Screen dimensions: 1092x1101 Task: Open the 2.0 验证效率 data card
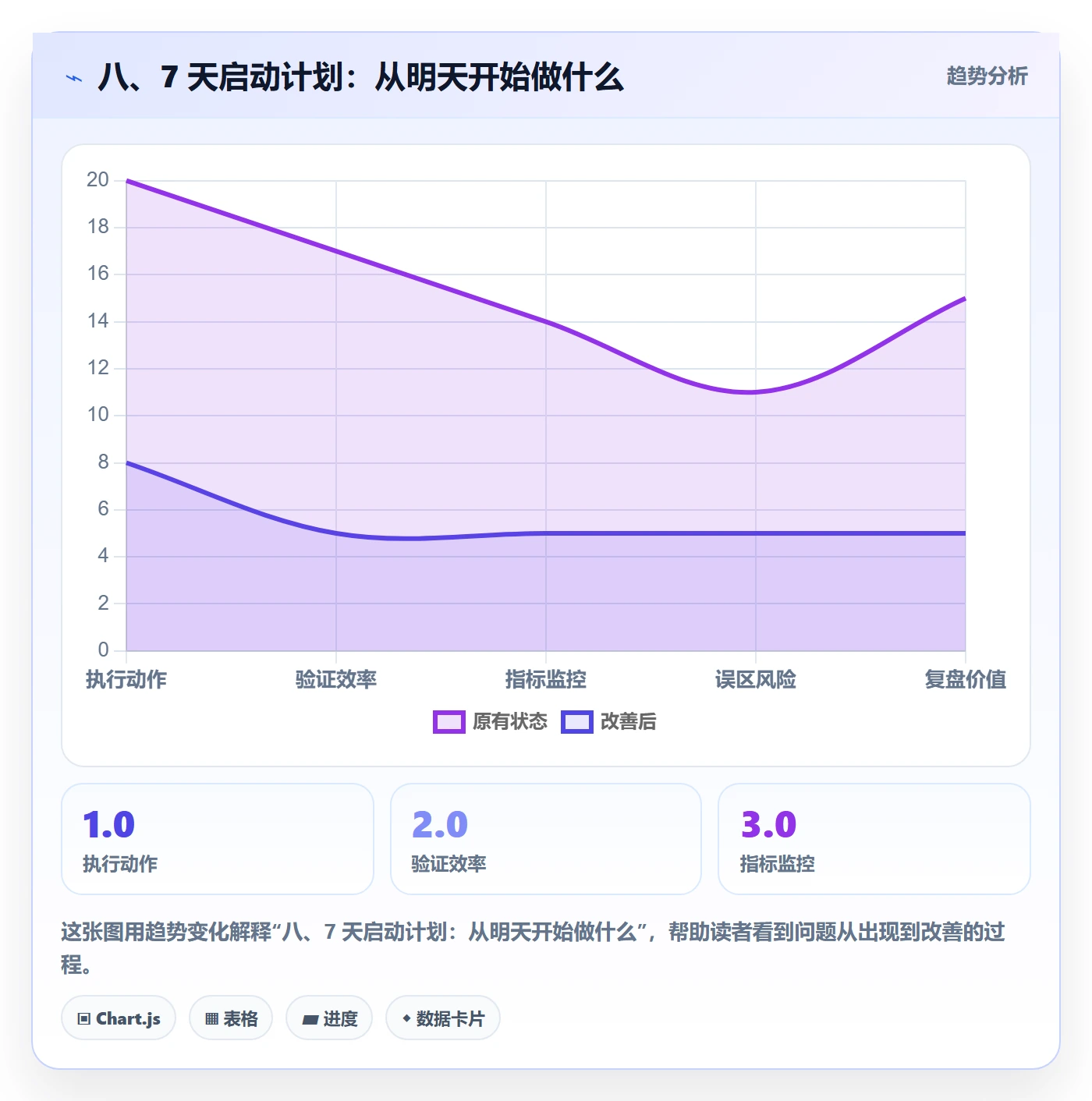click(546, 839)
